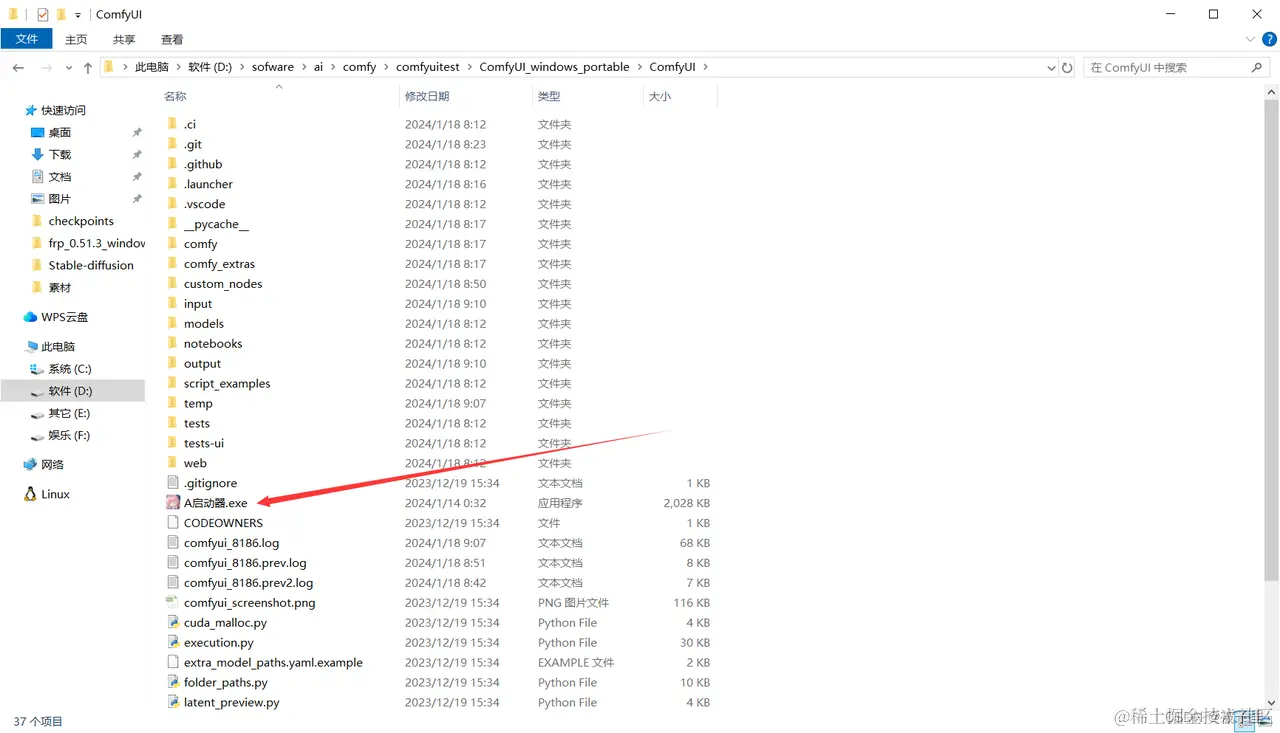
Task: Sort by the 大小 column header
Action: (x=680, y=96)
